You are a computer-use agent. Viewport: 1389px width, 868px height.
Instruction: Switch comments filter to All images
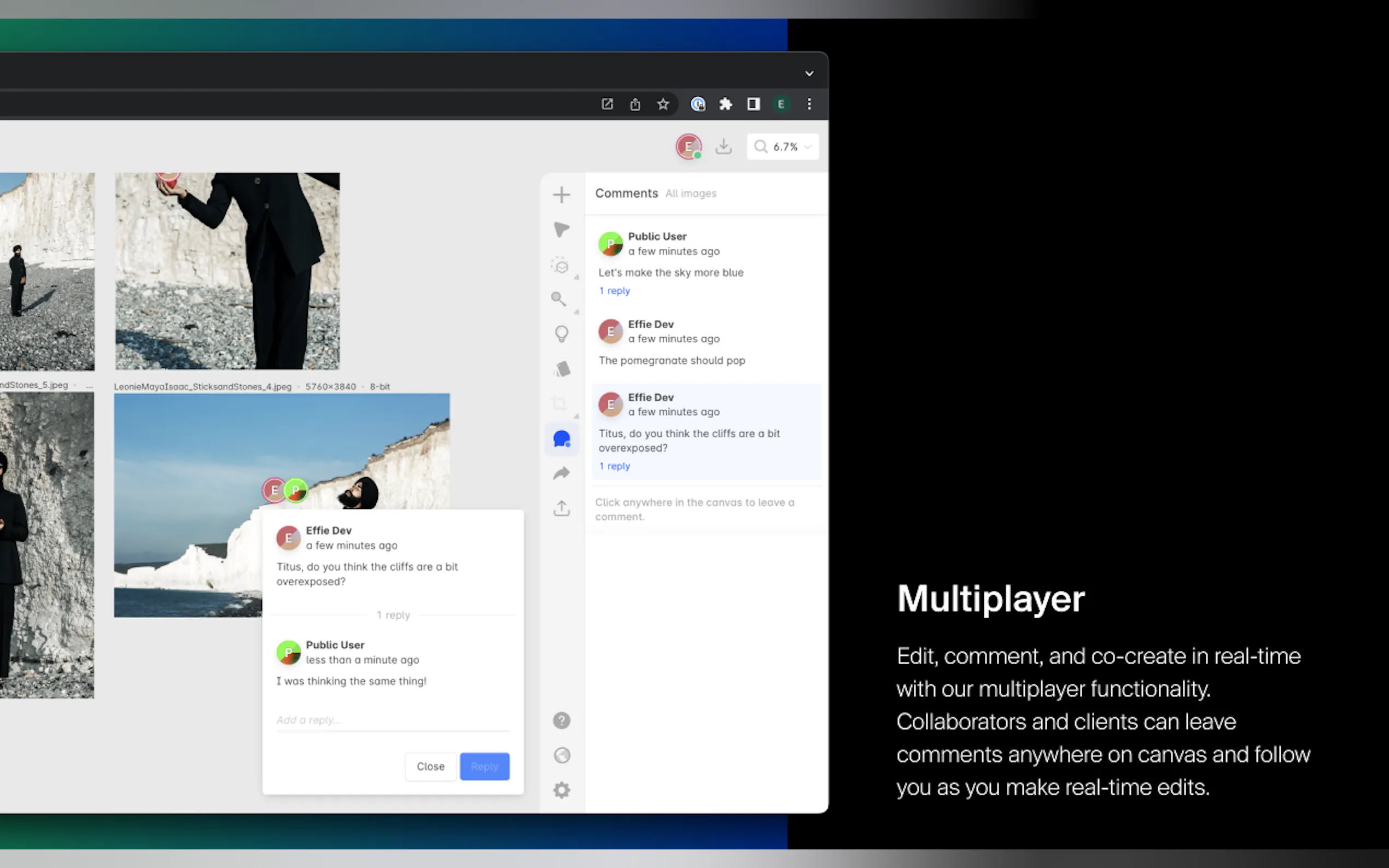click(691, 194)
